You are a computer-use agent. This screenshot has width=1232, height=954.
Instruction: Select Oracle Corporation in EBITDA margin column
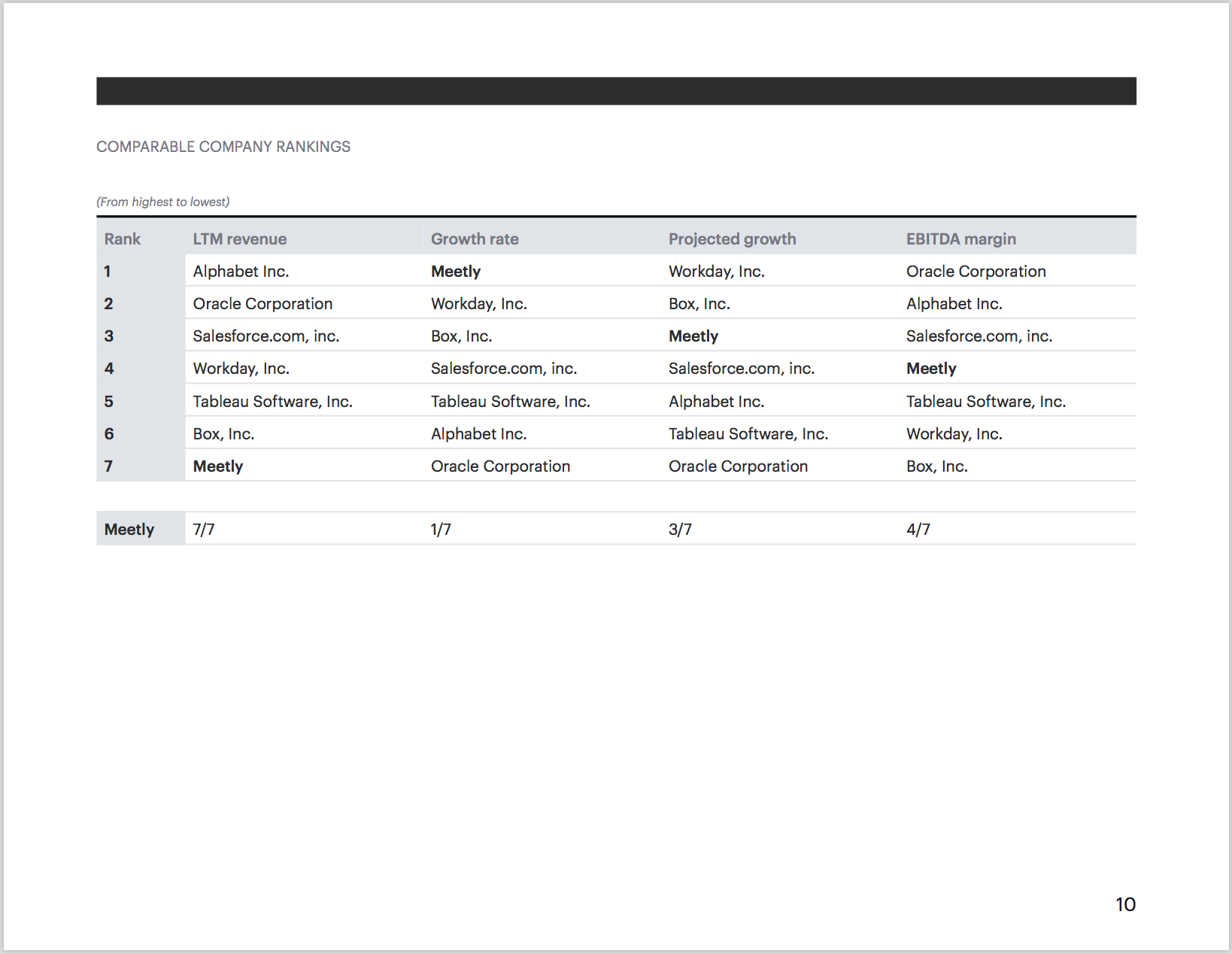coord(976,272)
